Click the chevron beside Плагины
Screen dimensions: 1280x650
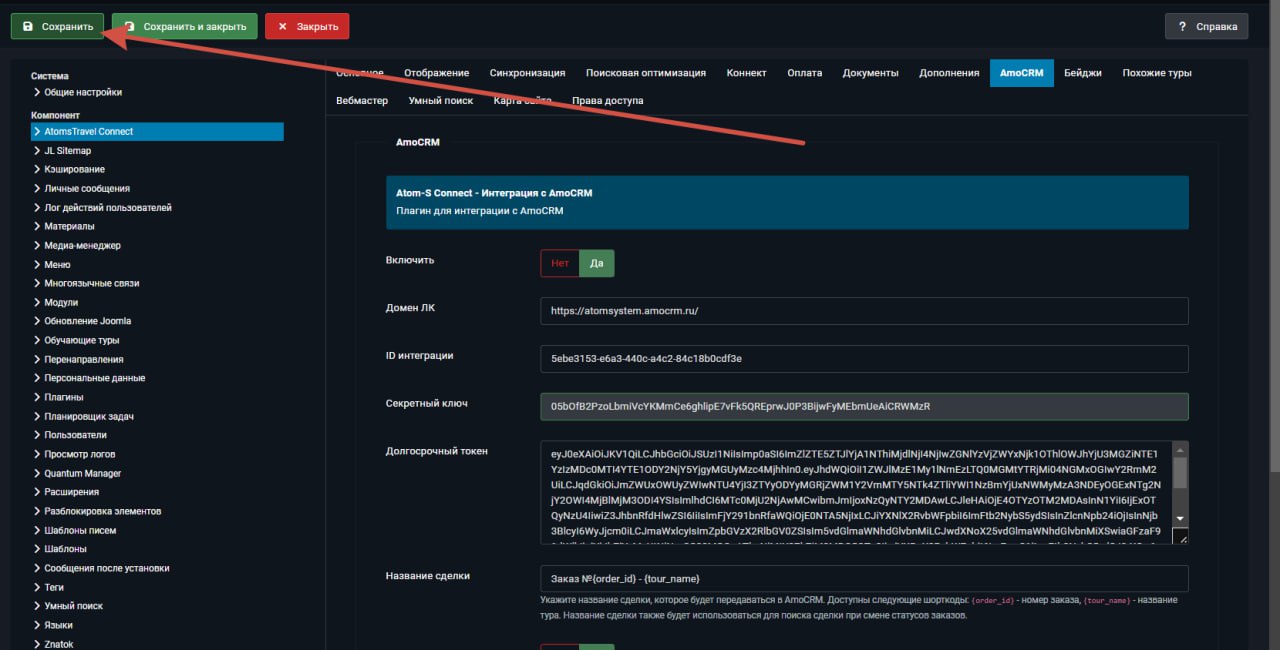pos(37,397)
